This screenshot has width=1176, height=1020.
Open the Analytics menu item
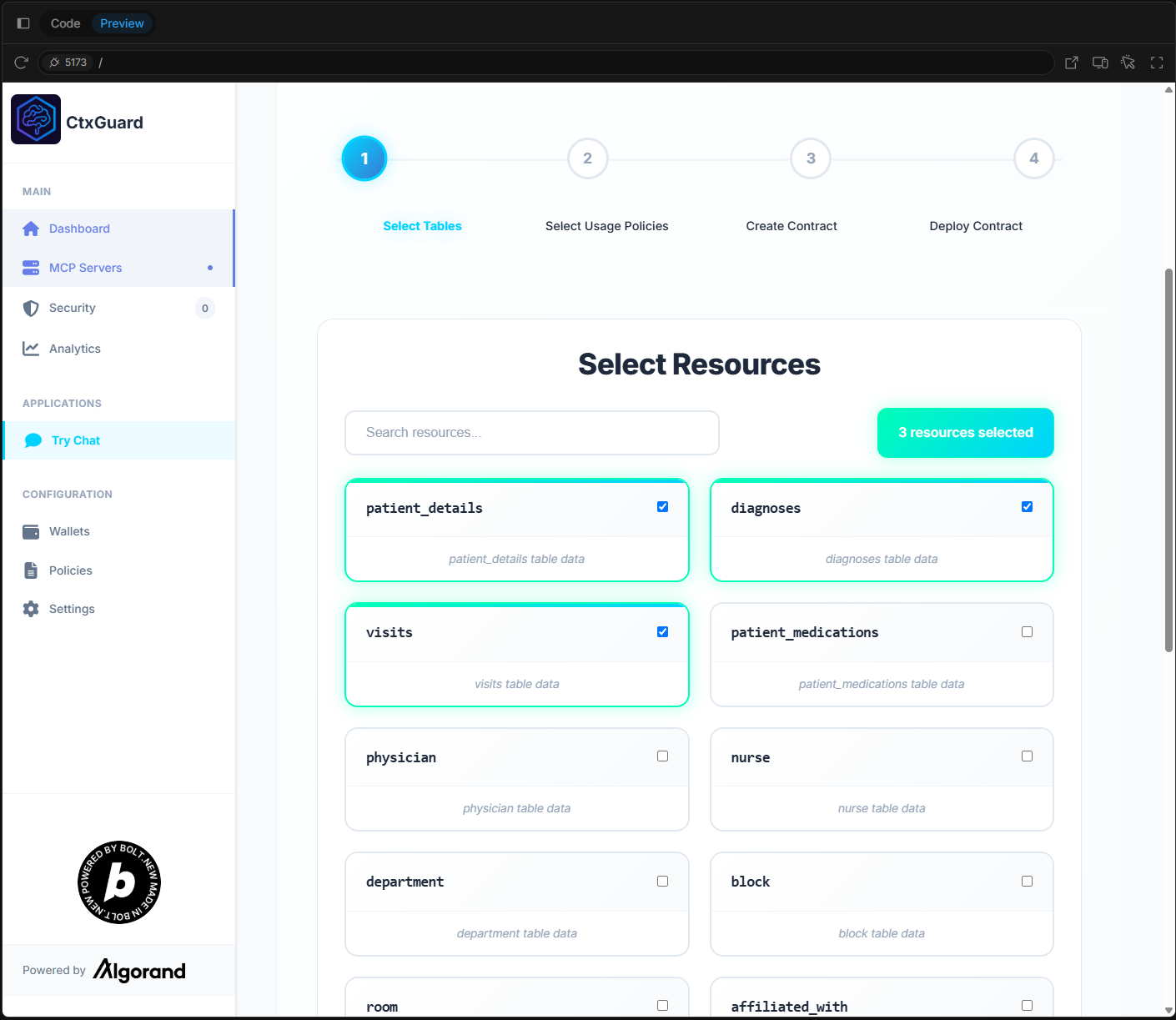click(x=118, y=349)
